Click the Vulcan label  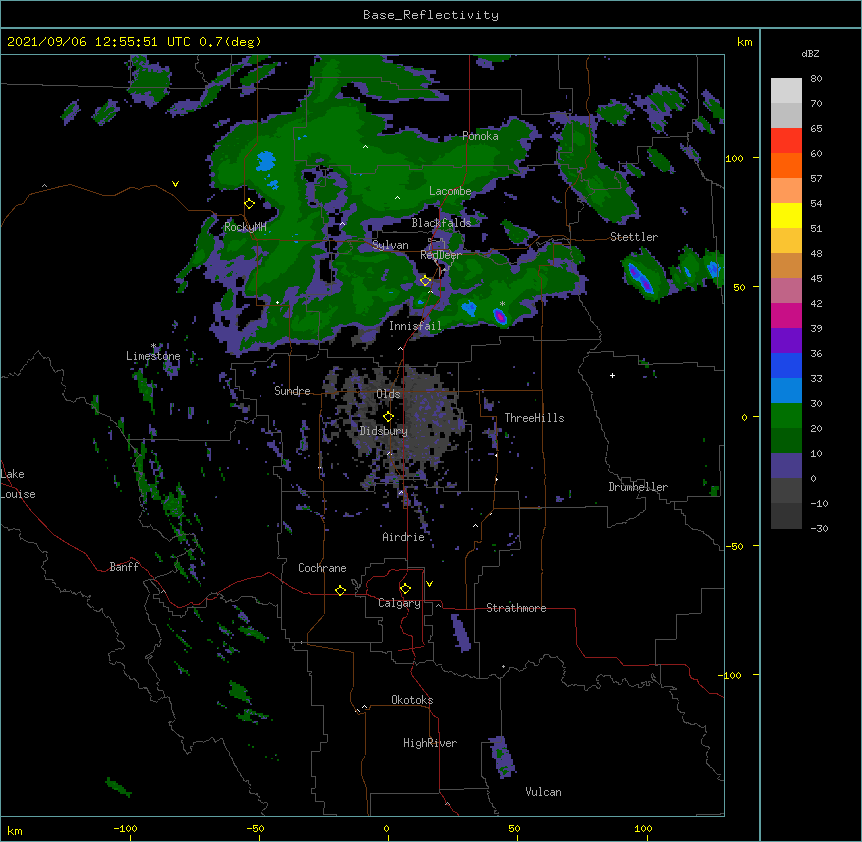click(x=543, y=792)
